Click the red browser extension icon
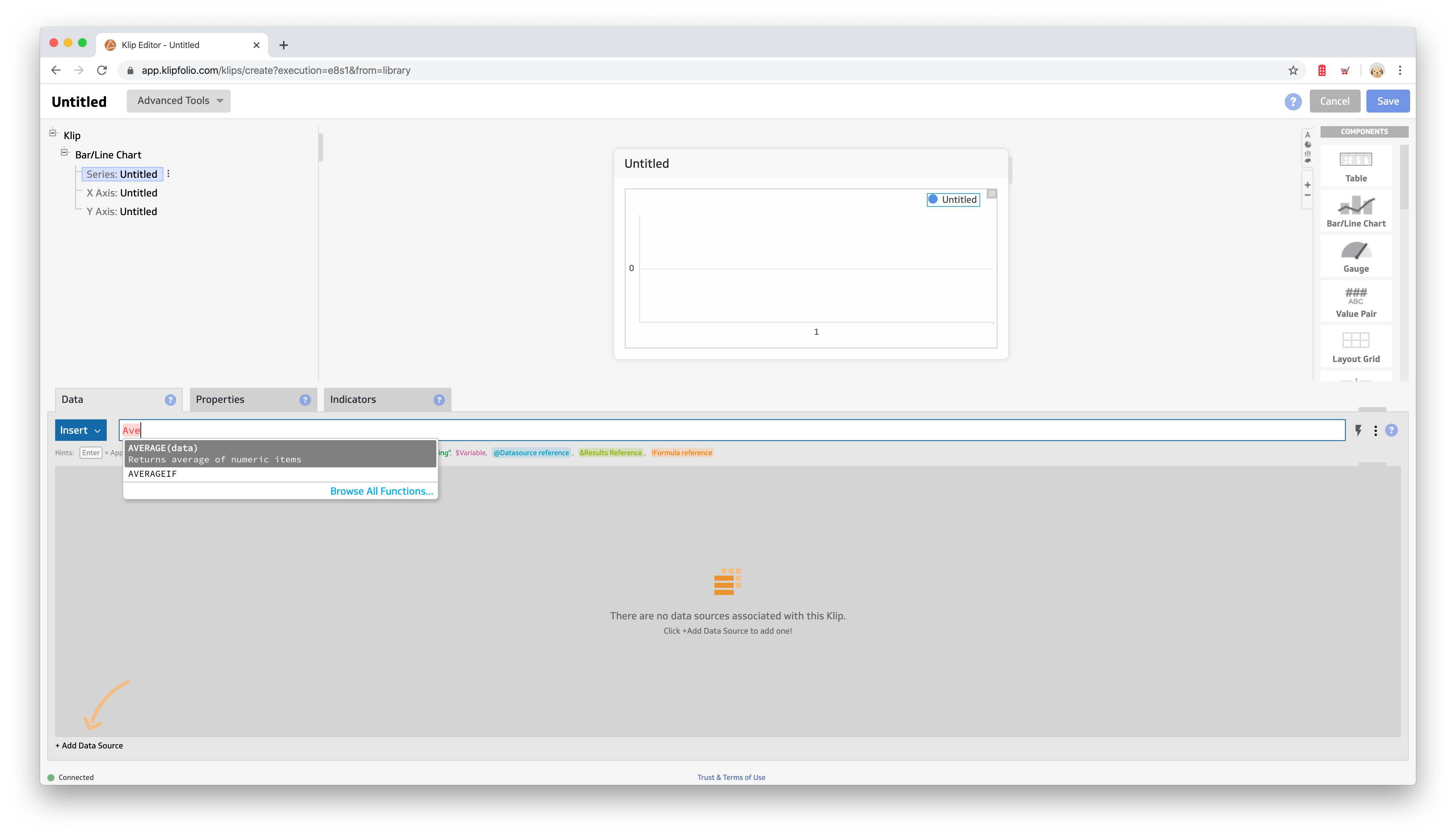This screenshot has height=838, width=1456. [1321, 70]
